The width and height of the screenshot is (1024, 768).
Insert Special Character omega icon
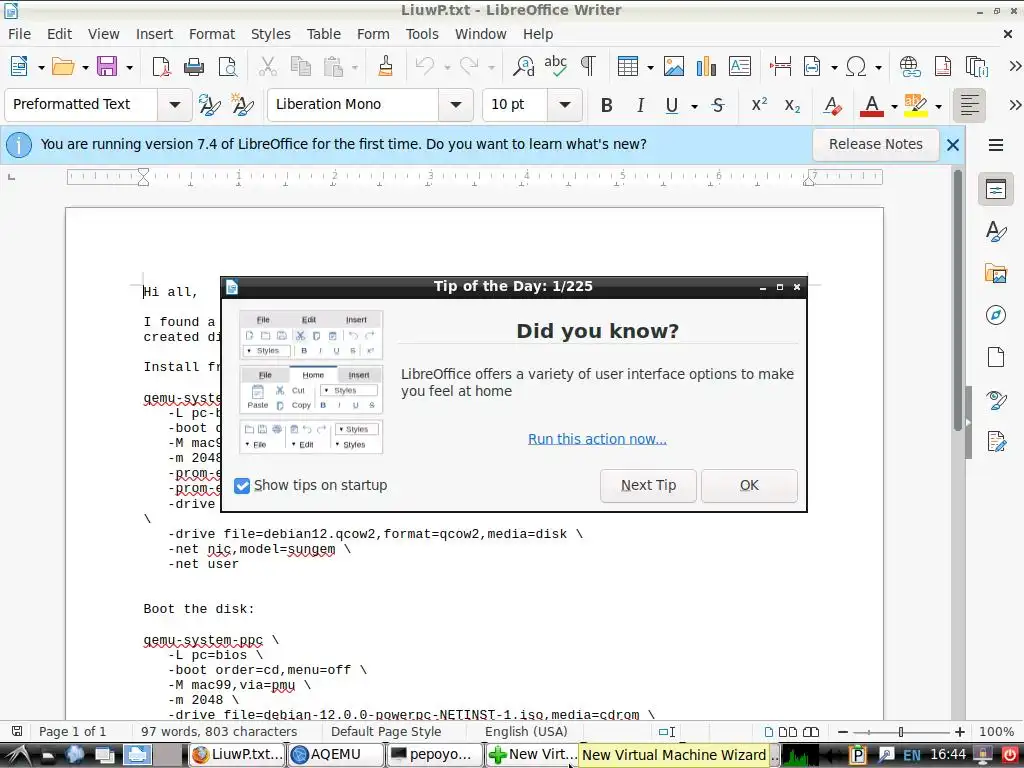pyautogui.click(x=856, y=66)
